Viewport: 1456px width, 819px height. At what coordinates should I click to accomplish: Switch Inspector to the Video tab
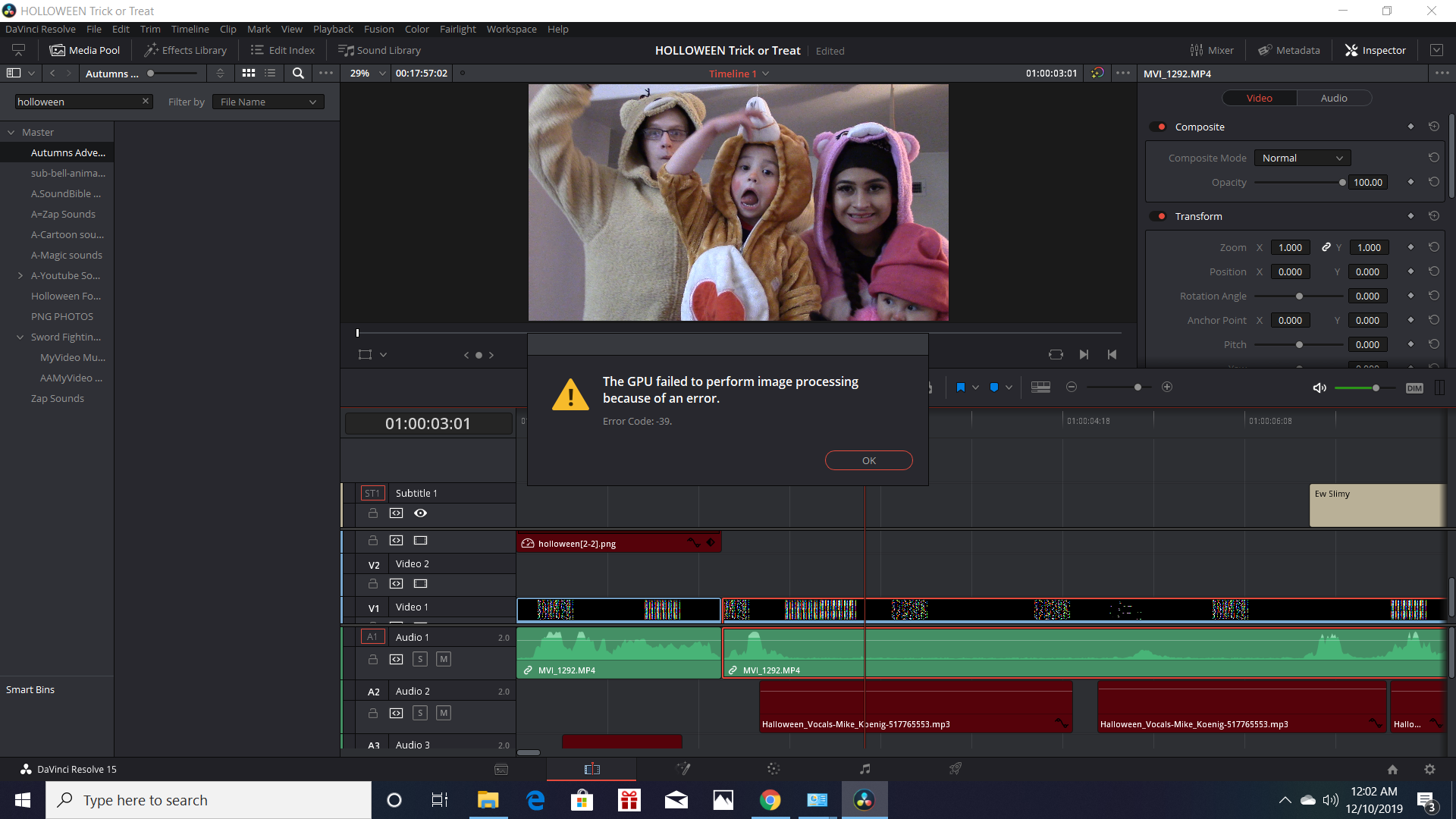click(x=1260, y=98)
